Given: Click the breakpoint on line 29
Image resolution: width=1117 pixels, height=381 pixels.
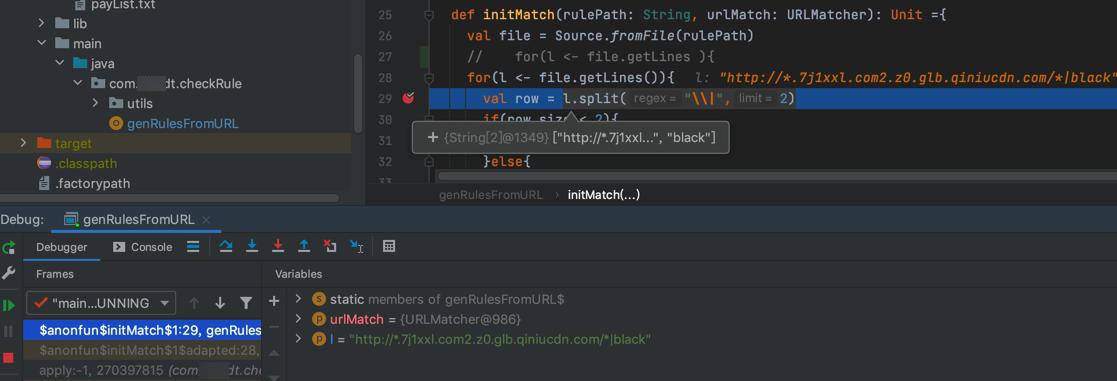Looking at the screenshot, I should (x=408, y=98).
